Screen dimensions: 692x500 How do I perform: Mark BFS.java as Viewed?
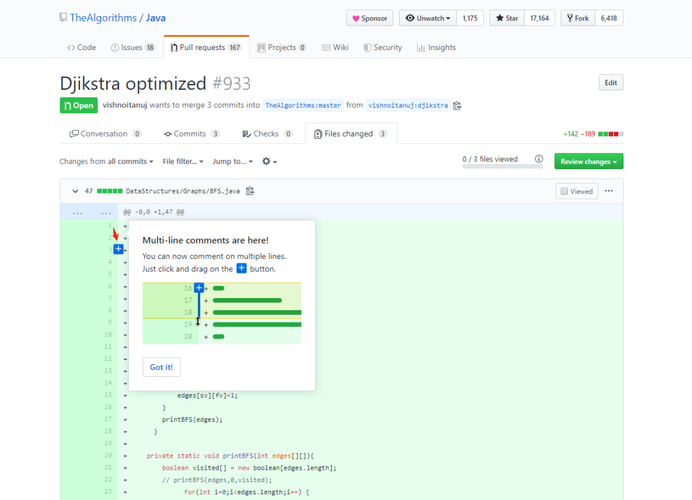point(577,191)
